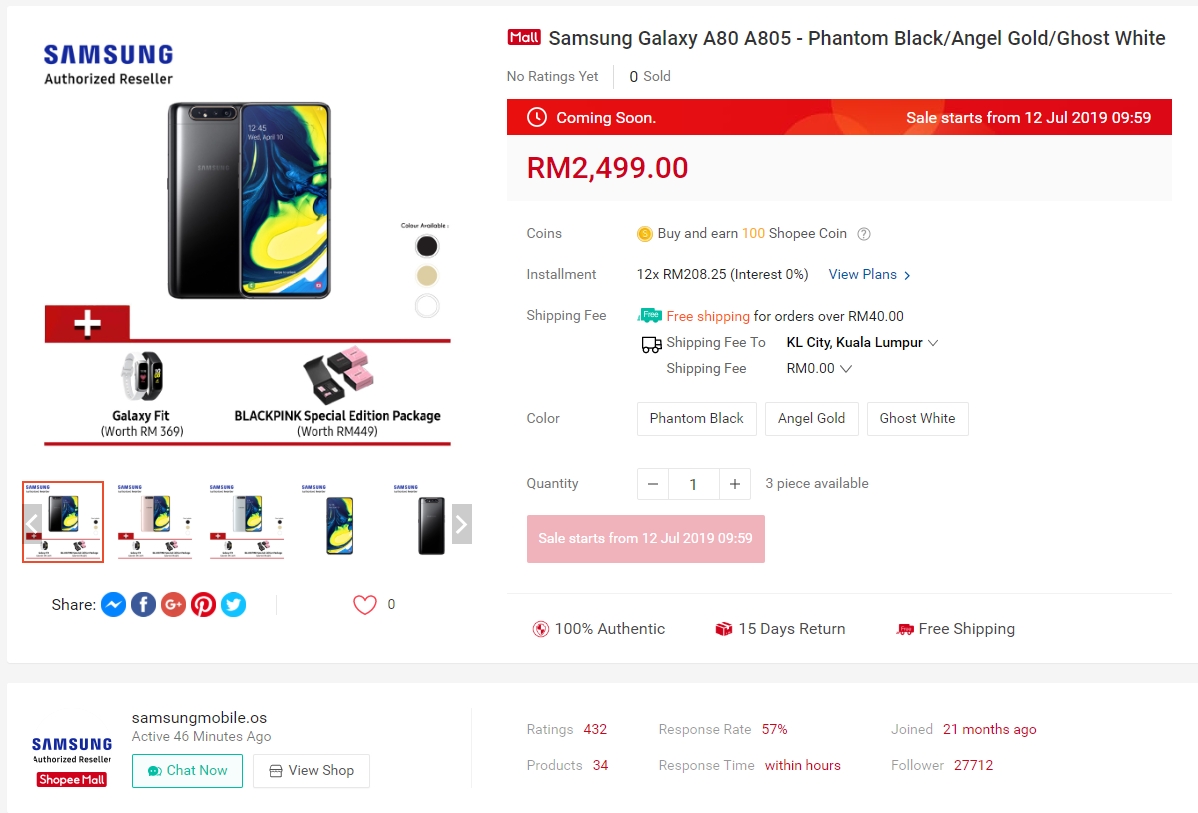This screenshot has width=1198, height=813.
Task: Click the quantity input field
Action: tap(693, 484)
